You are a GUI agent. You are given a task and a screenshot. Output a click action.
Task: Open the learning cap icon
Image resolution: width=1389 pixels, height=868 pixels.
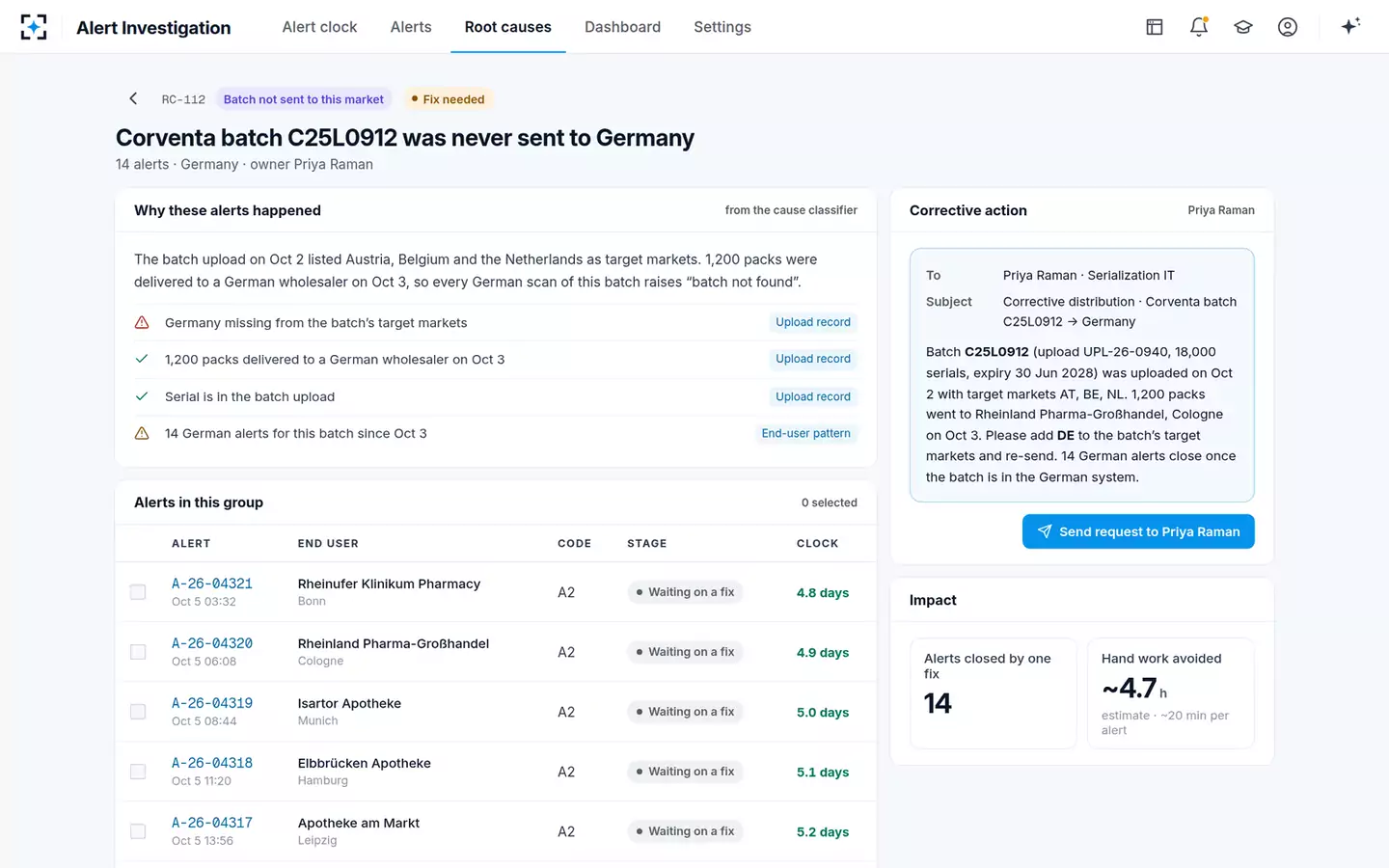1243,27
